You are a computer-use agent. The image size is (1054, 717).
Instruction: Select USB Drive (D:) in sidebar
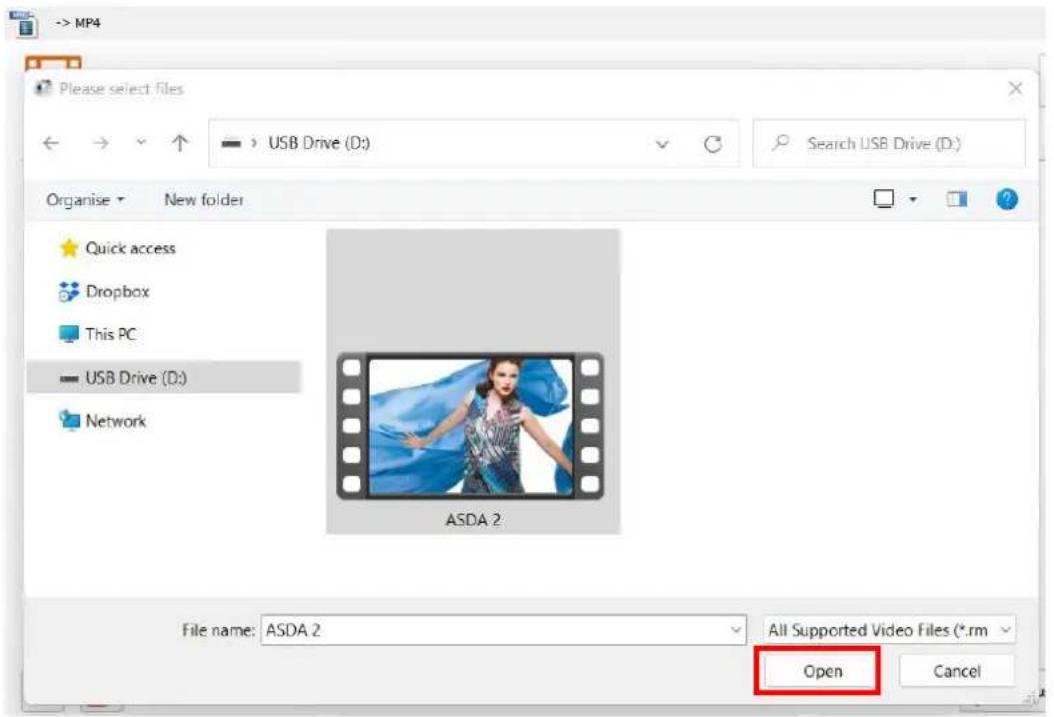[163, 377]
